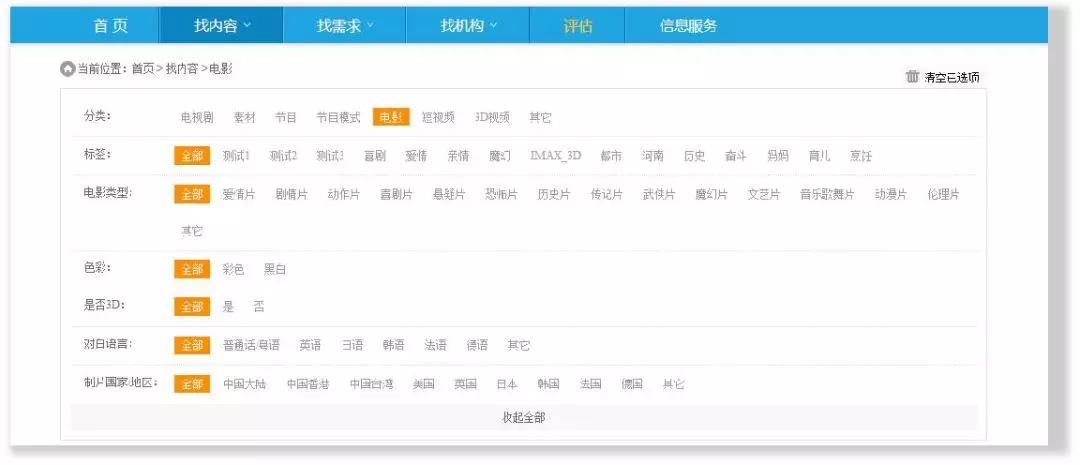The width and height of the screenshot is (1080, 465).
Task: Select 全部 in the 色彩 row
Action: click(x=191, y=269)
